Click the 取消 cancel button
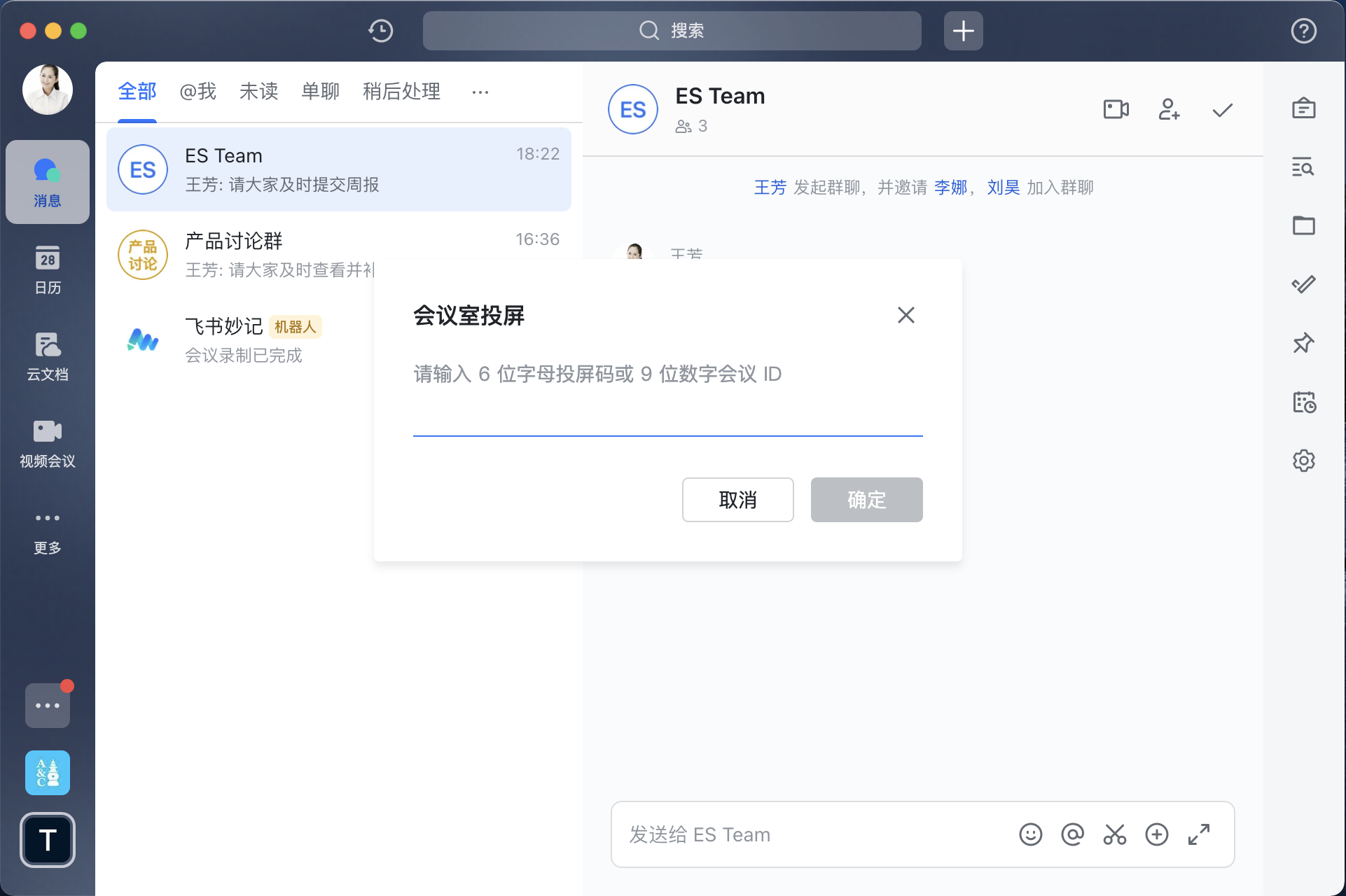 737,500
